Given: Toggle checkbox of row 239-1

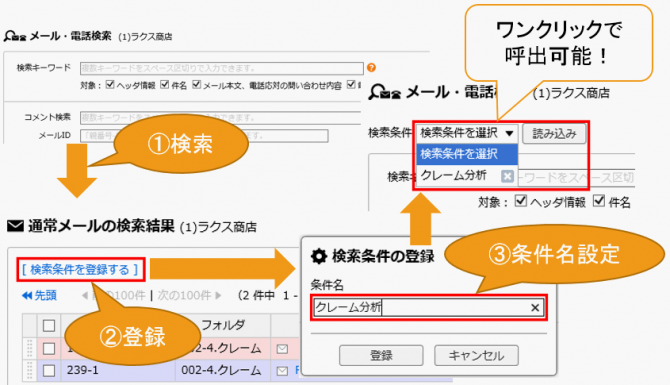Looking at the screenshot, I should 49,370.
